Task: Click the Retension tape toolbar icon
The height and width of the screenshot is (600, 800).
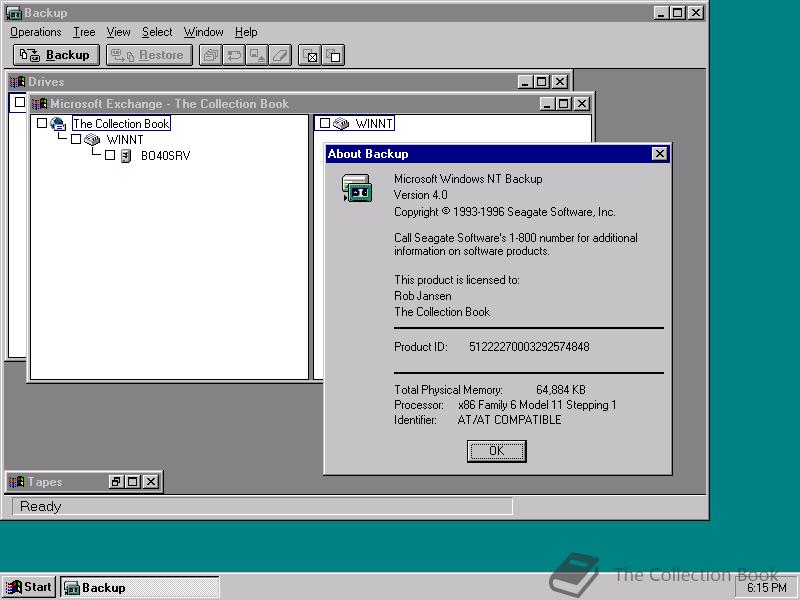Action: (234, 55)
